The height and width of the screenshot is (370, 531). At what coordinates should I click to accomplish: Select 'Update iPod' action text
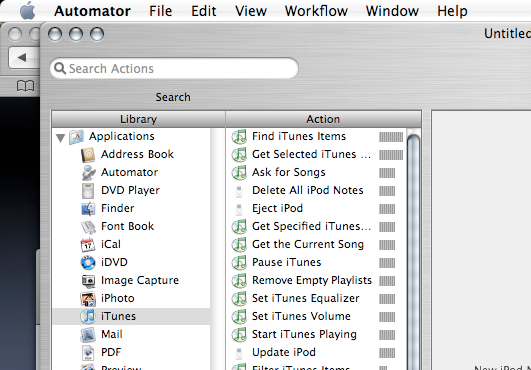284,352
